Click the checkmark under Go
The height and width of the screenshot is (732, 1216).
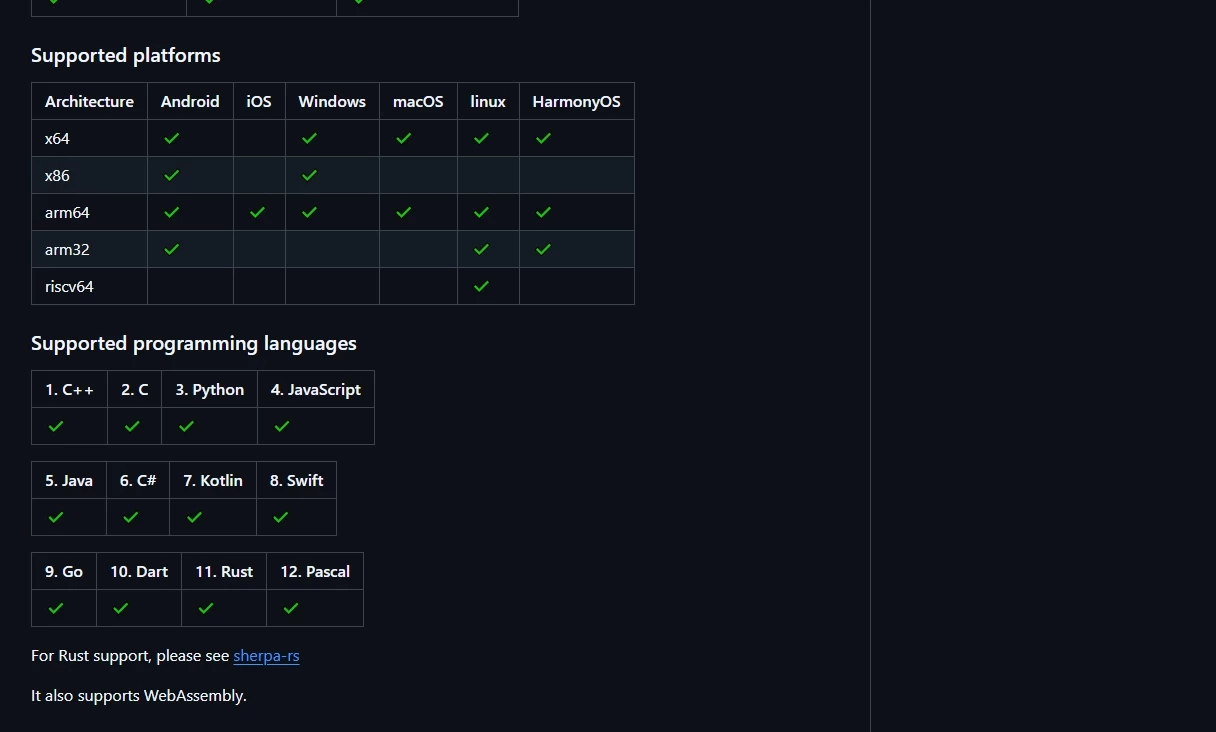click(56, 609)
